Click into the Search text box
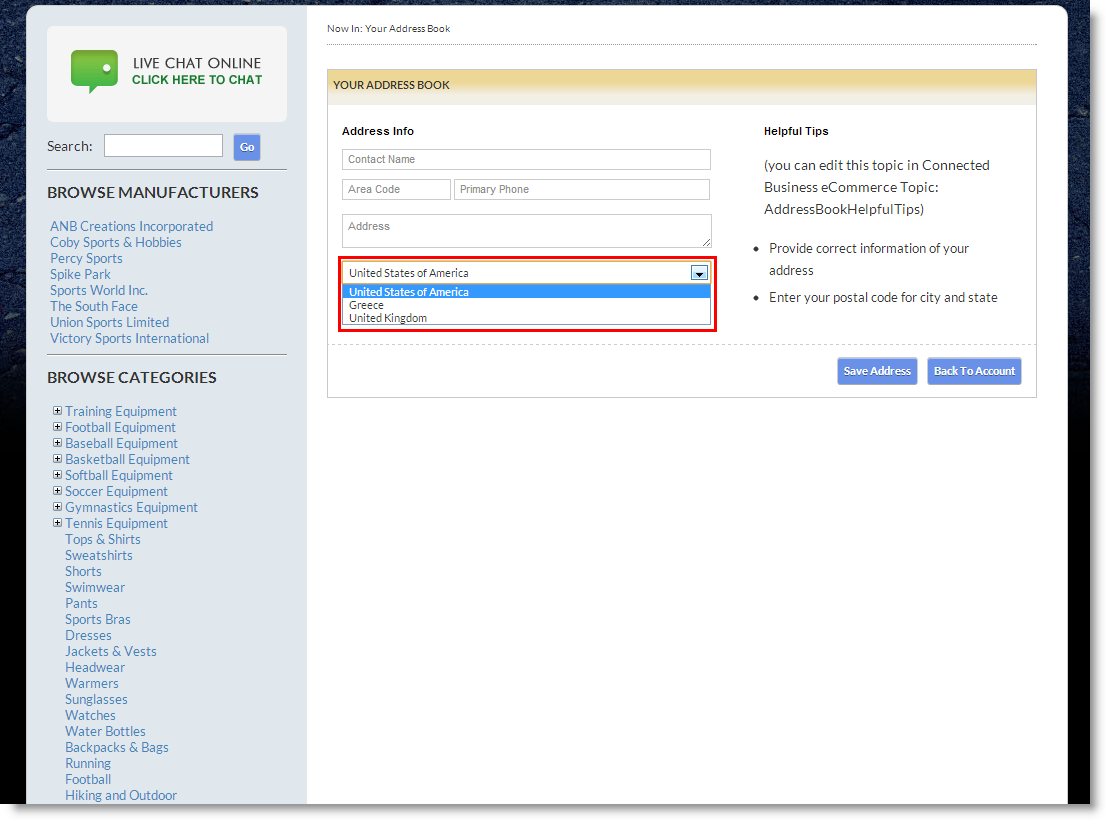 [x=163, y=146]
